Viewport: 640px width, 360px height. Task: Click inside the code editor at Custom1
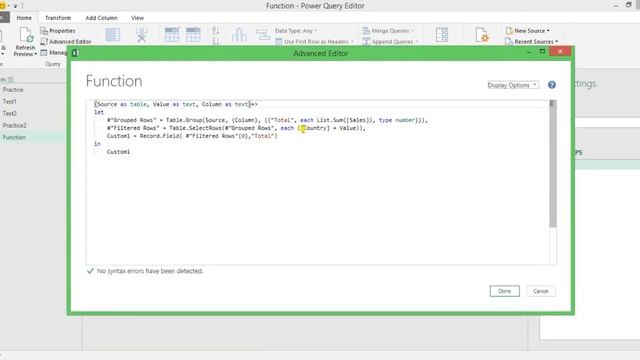[x=118, y=152]
